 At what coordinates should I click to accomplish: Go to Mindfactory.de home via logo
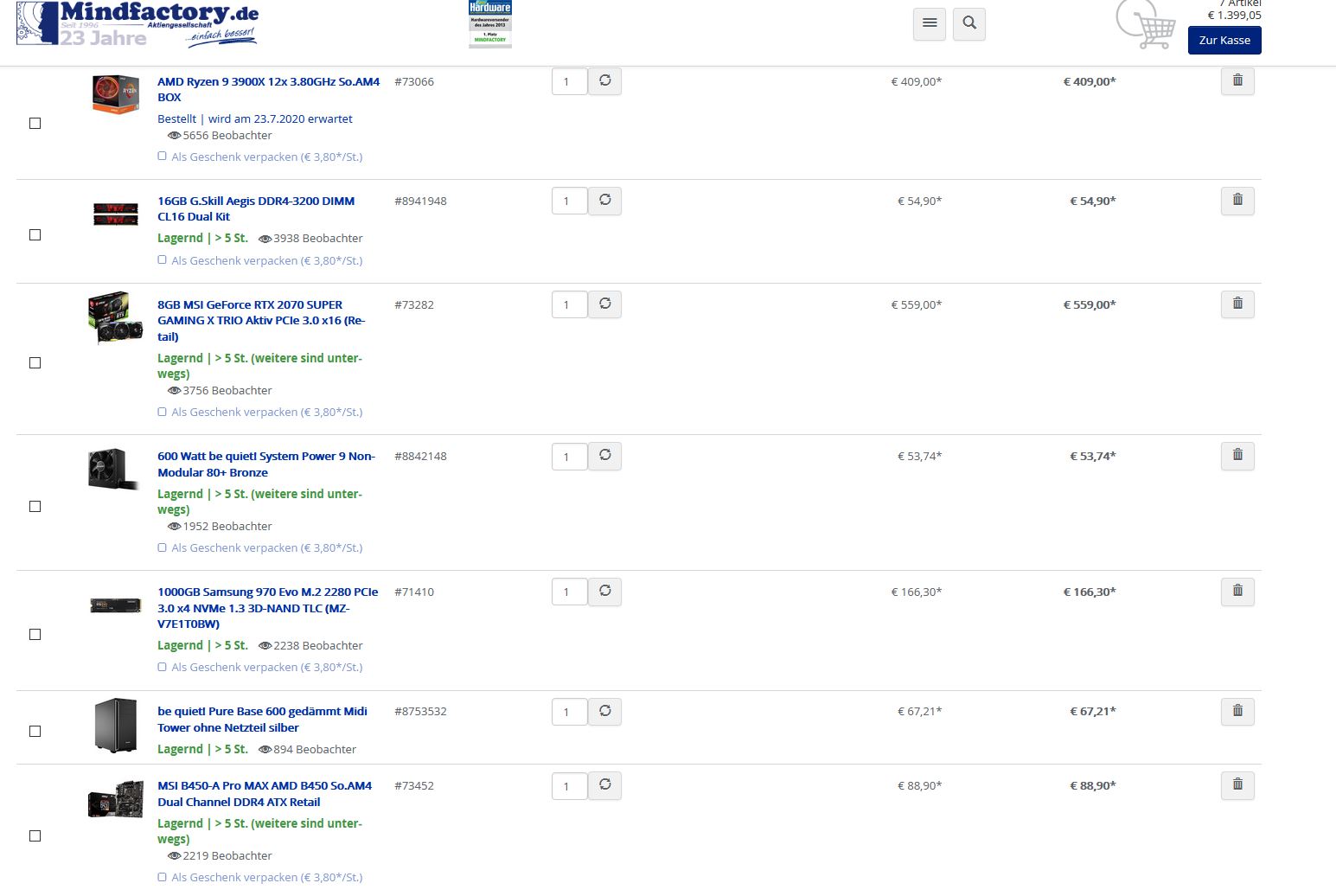coord(137,24)
